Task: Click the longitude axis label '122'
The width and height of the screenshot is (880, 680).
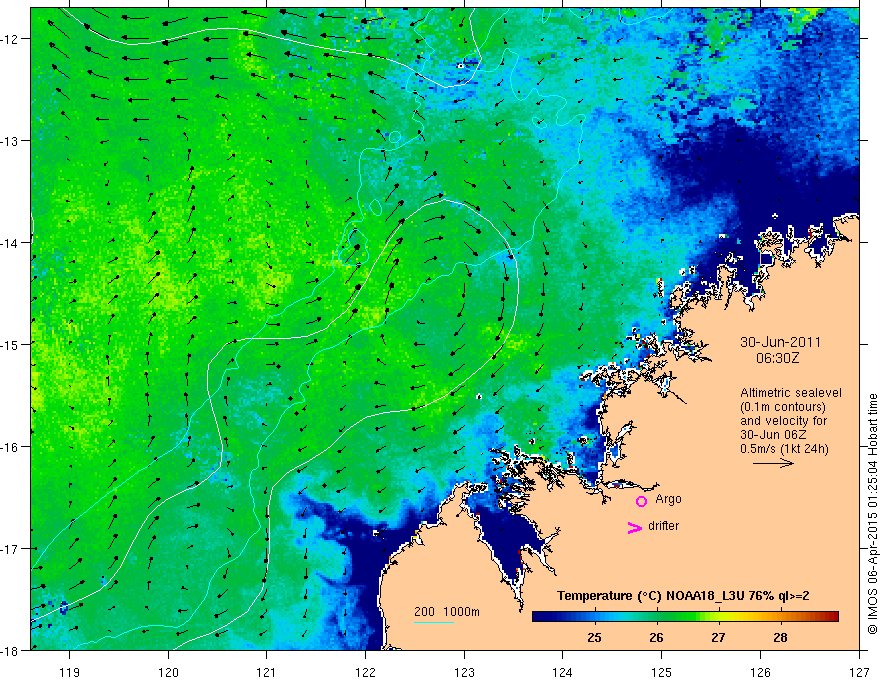Action: tap(365, 672)
